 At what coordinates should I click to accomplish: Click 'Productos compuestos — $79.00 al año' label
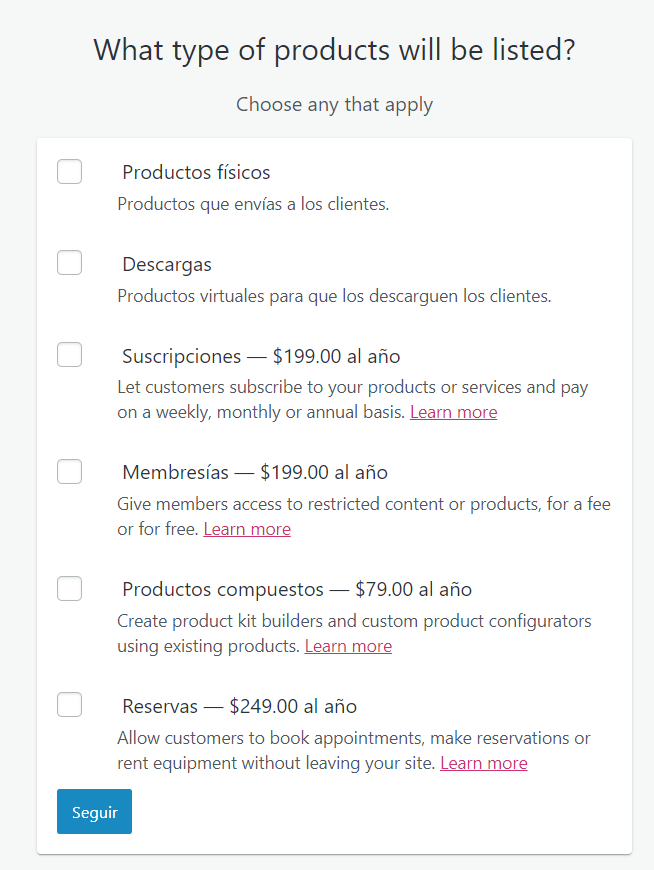click(297, 589)
